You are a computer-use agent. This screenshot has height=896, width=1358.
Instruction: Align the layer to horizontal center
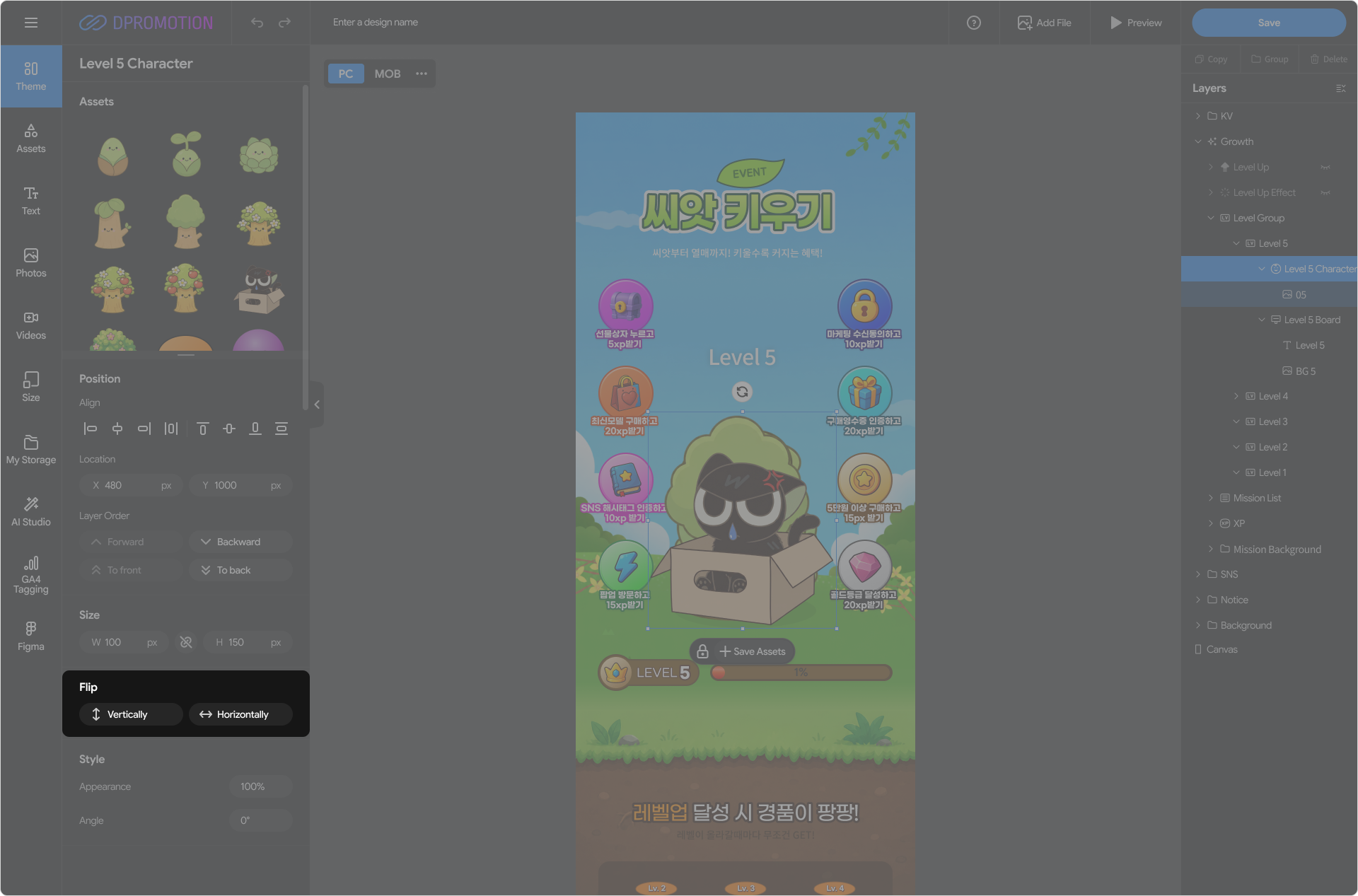point(117,429)
